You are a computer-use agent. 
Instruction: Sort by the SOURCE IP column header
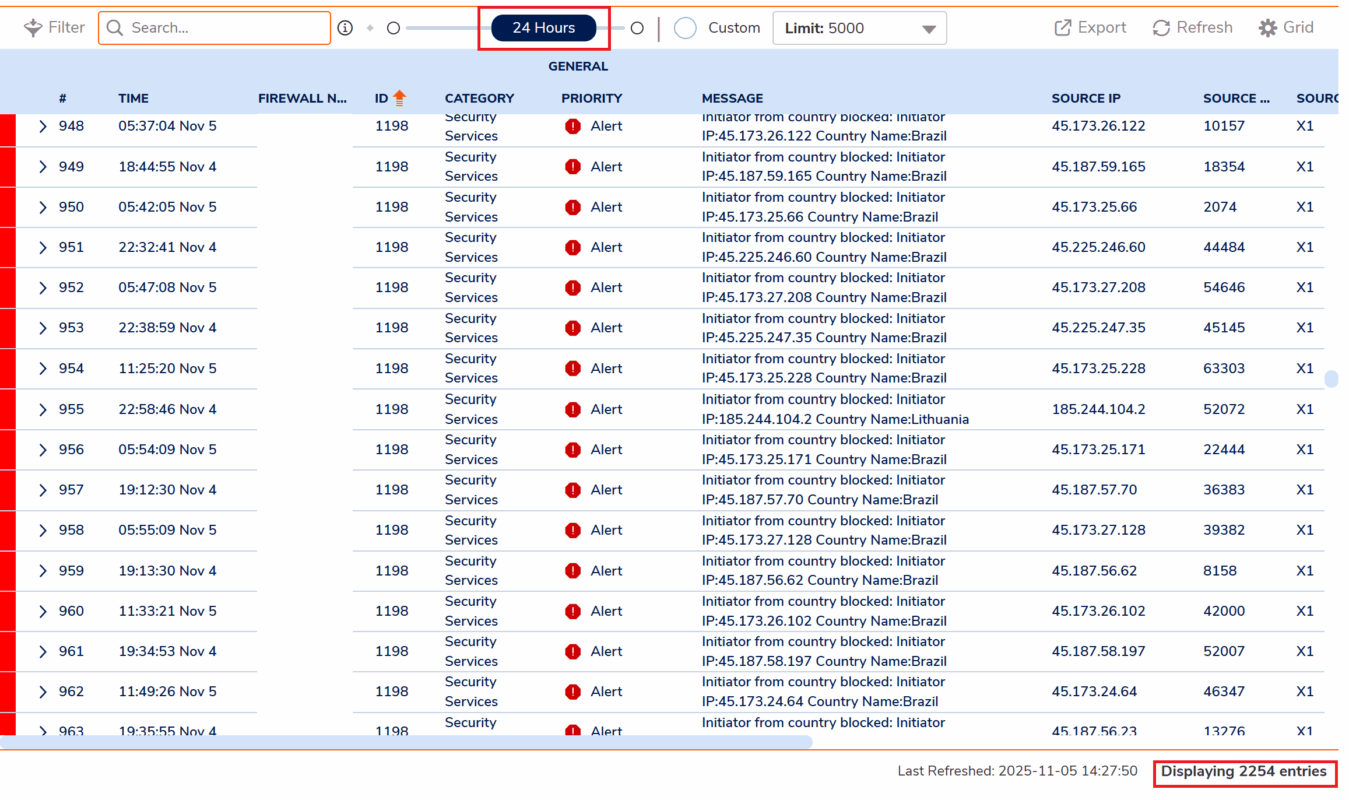click(x=1086, y=98)
